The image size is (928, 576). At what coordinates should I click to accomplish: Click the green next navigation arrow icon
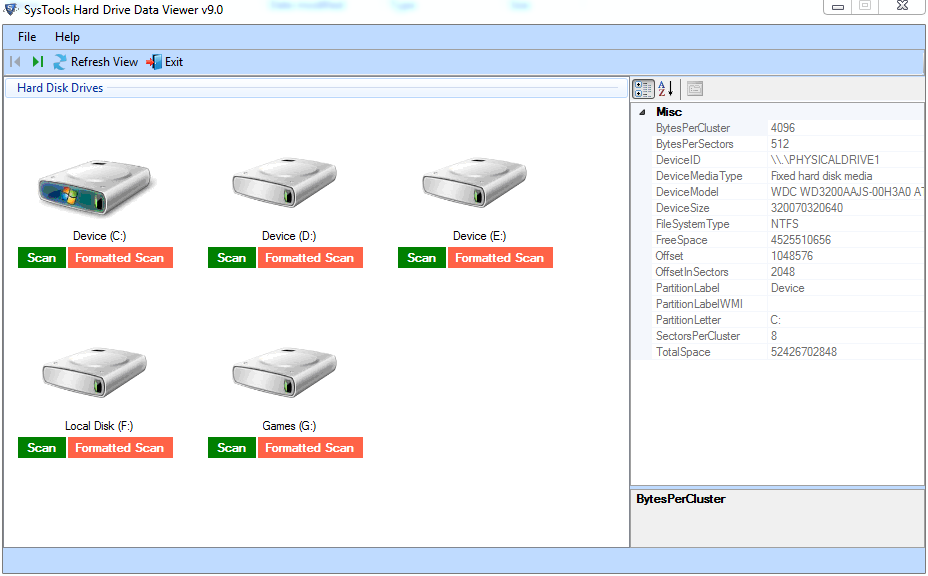(38, 62)
